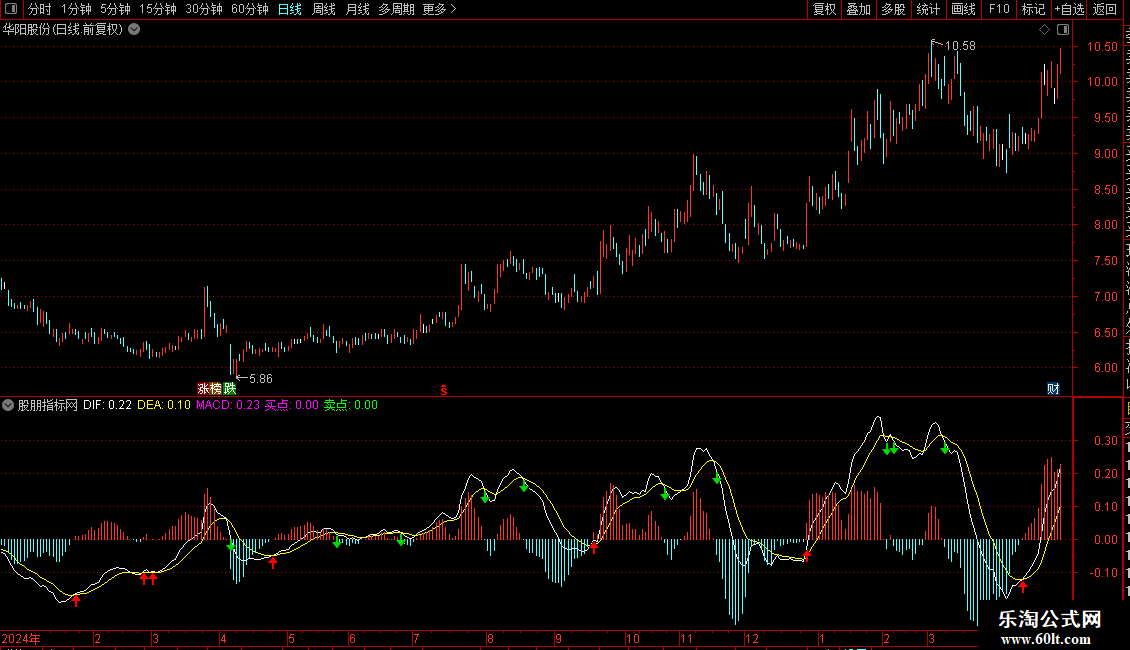Image resolution: width=1130 pixels, height=650 pixels.
Task: Click the 10.50 price axis label
Action: pos(1102,47)
